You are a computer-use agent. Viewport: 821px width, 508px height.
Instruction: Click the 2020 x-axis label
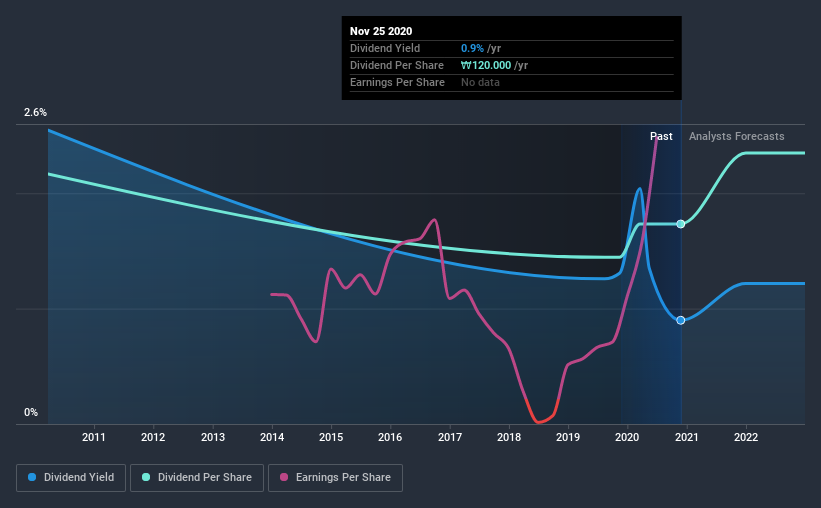627,437
